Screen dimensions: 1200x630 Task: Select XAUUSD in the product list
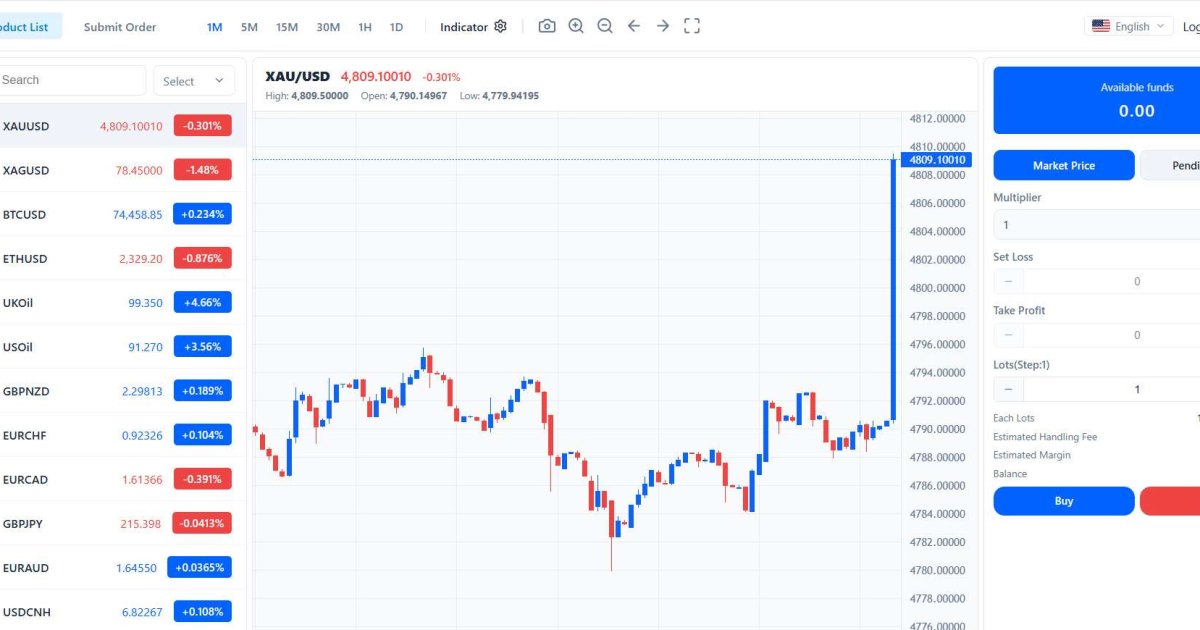coord(122,126)
